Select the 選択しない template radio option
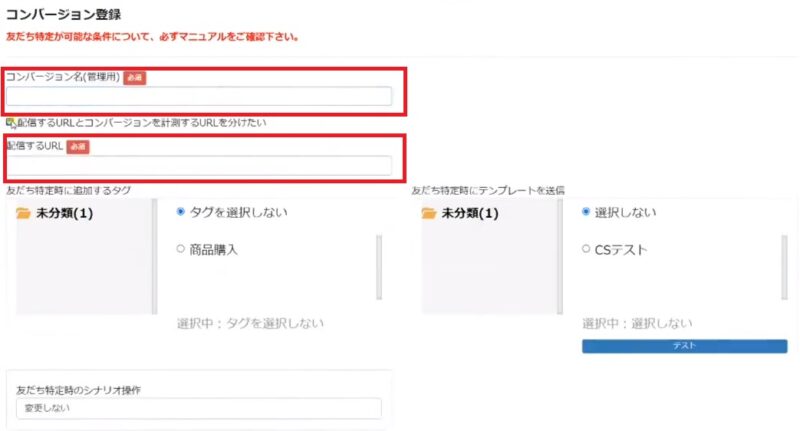Screen dimensions: 800x431 point(586,212)
